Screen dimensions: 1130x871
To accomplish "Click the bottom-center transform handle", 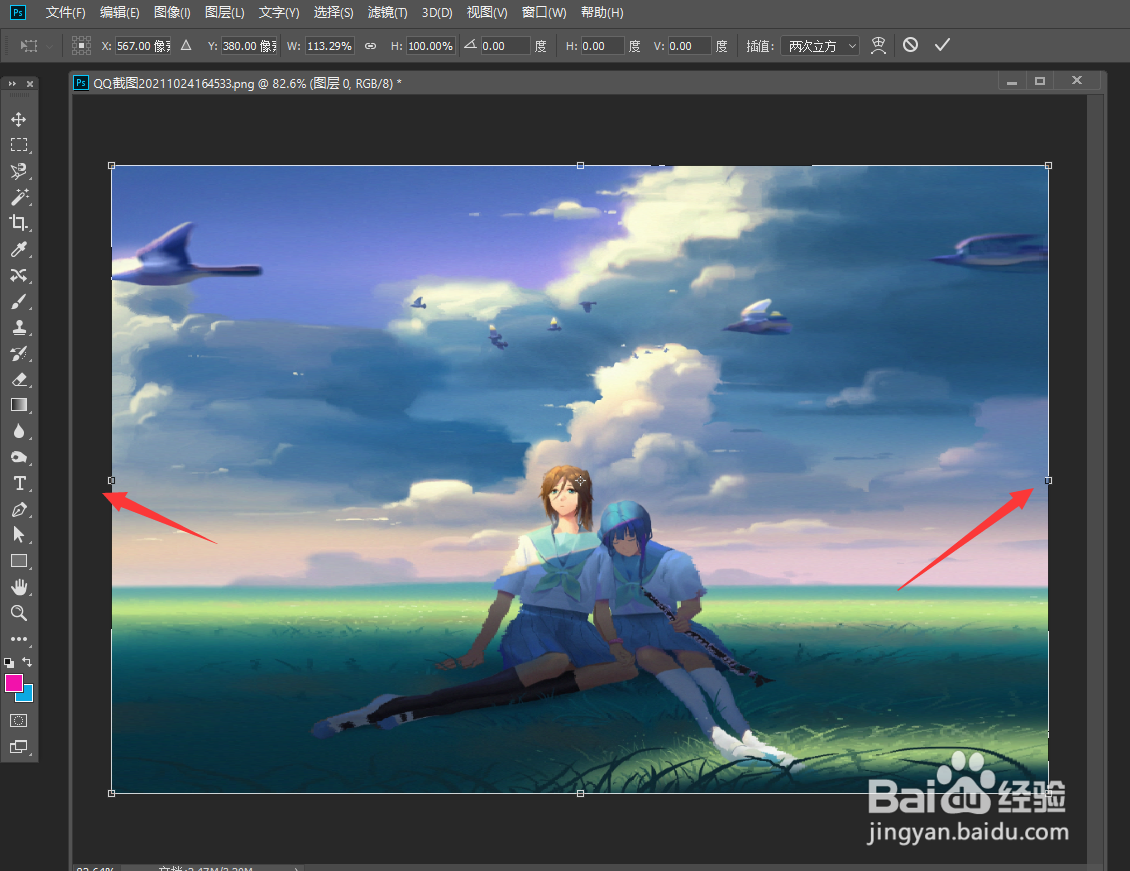I will 580,793.
